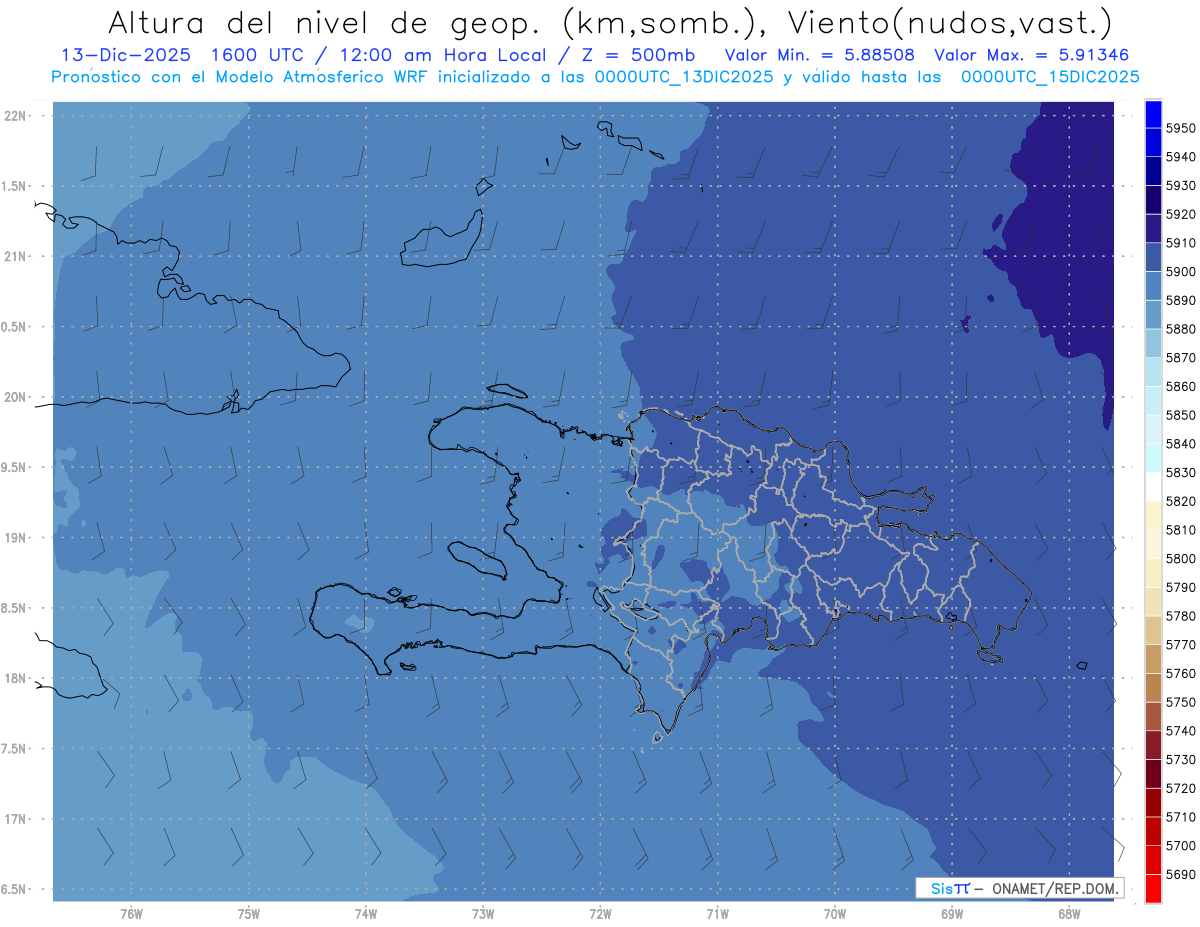
Task: Click the 5940 colorbar label
Action: pos(1180,157)
